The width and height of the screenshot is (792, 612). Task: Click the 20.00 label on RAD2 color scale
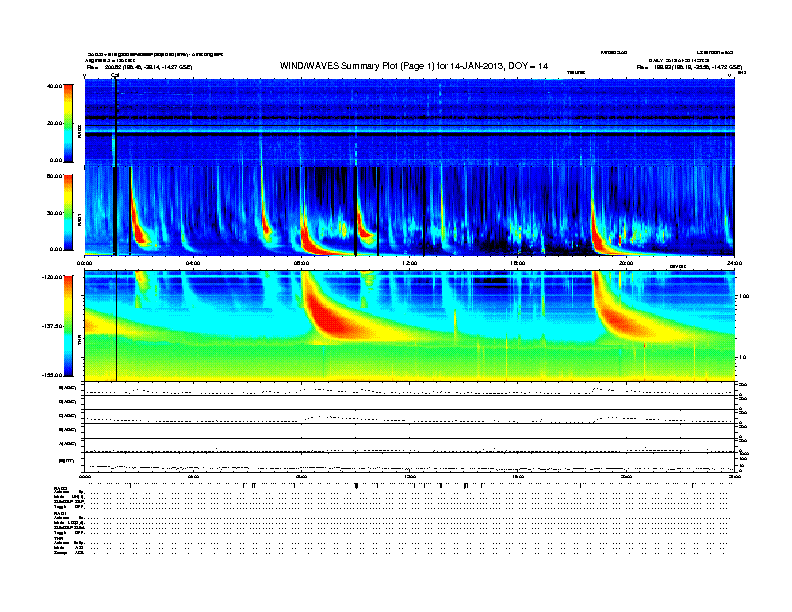tap(54, 123)
